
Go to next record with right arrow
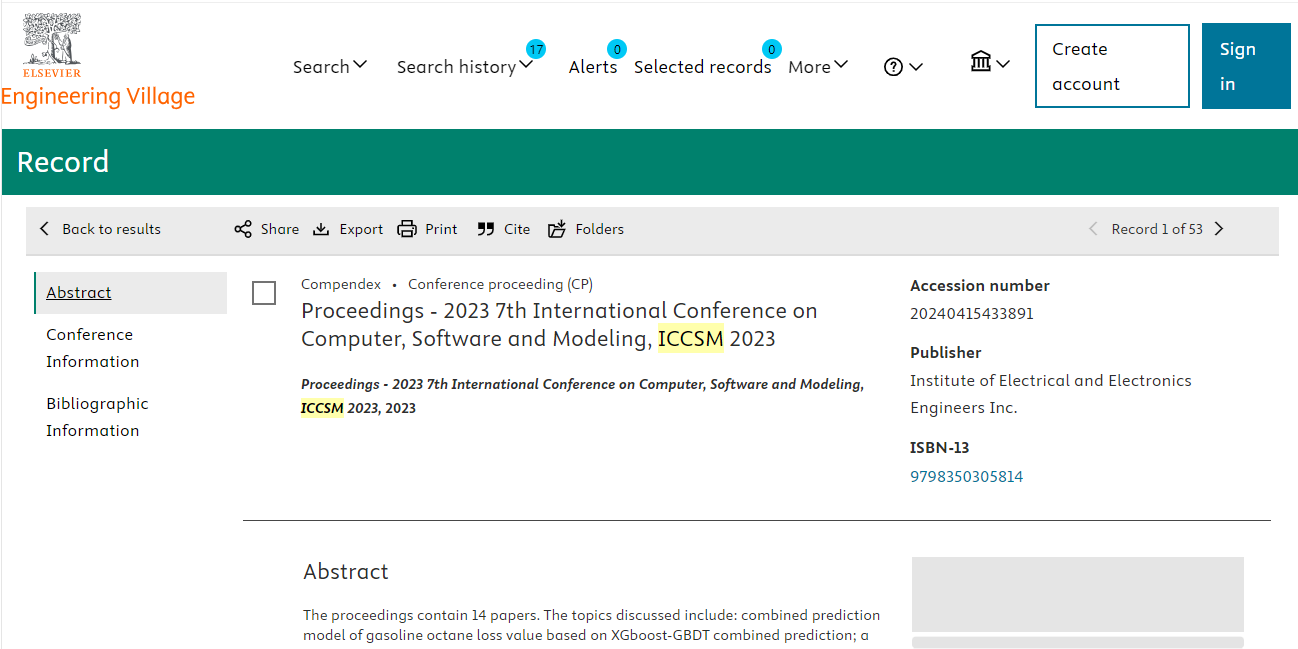(1219, 228)
